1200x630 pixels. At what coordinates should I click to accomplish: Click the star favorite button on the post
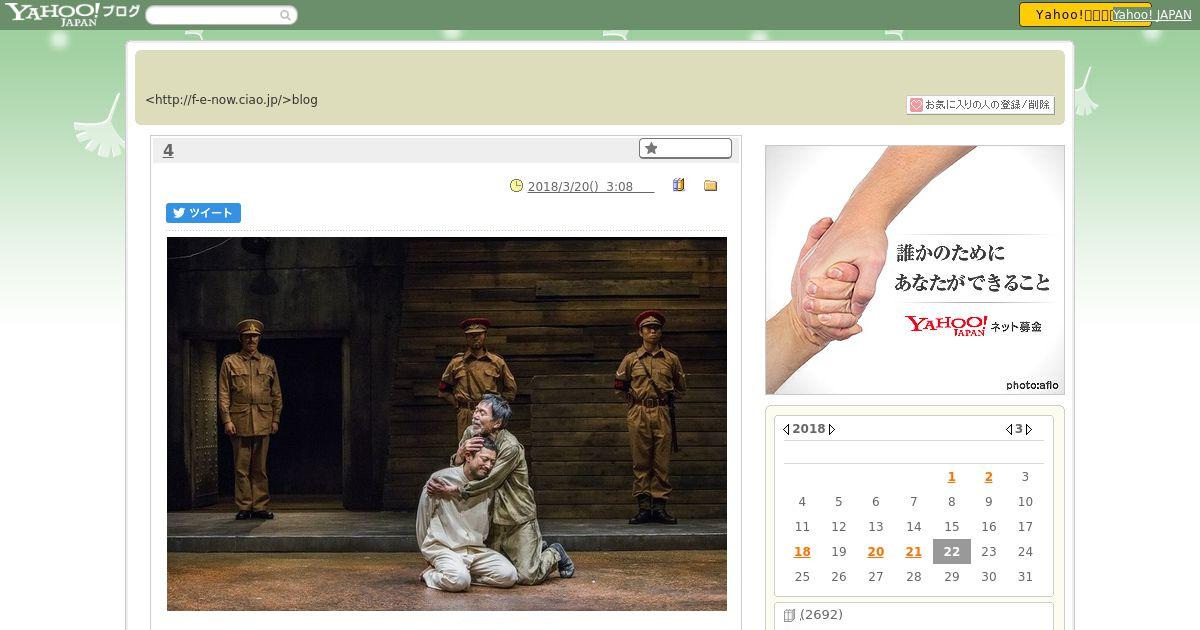pos(685,148)
